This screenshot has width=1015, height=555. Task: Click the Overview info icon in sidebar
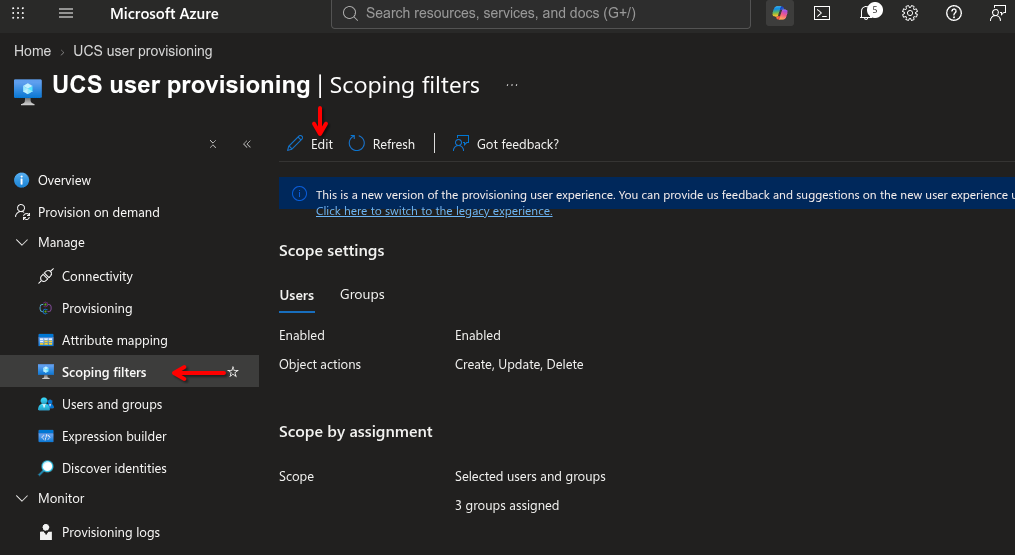tap(21, 180)
